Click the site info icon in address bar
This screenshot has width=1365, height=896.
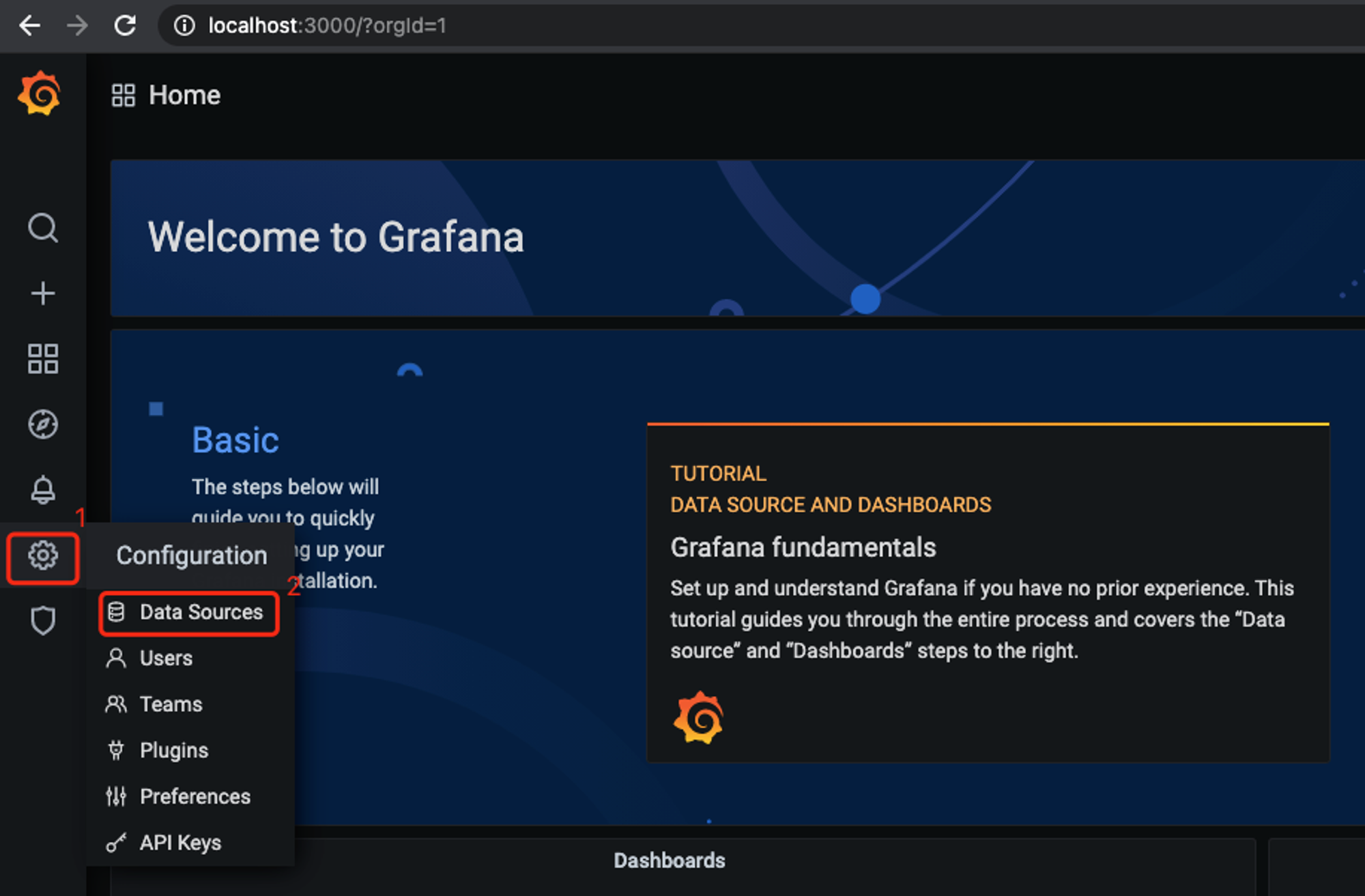184,26
